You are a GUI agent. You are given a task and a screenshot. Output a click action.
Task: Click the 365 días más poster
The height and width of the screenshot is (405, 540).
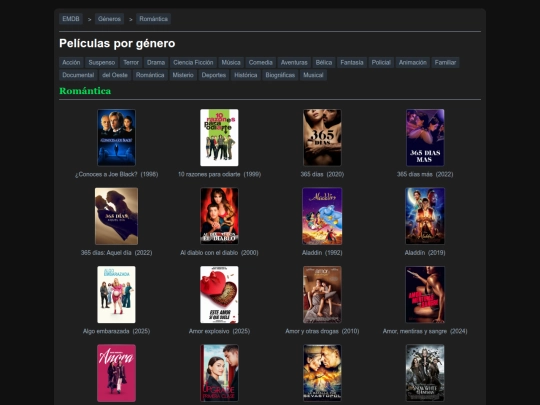pos(425,137)
